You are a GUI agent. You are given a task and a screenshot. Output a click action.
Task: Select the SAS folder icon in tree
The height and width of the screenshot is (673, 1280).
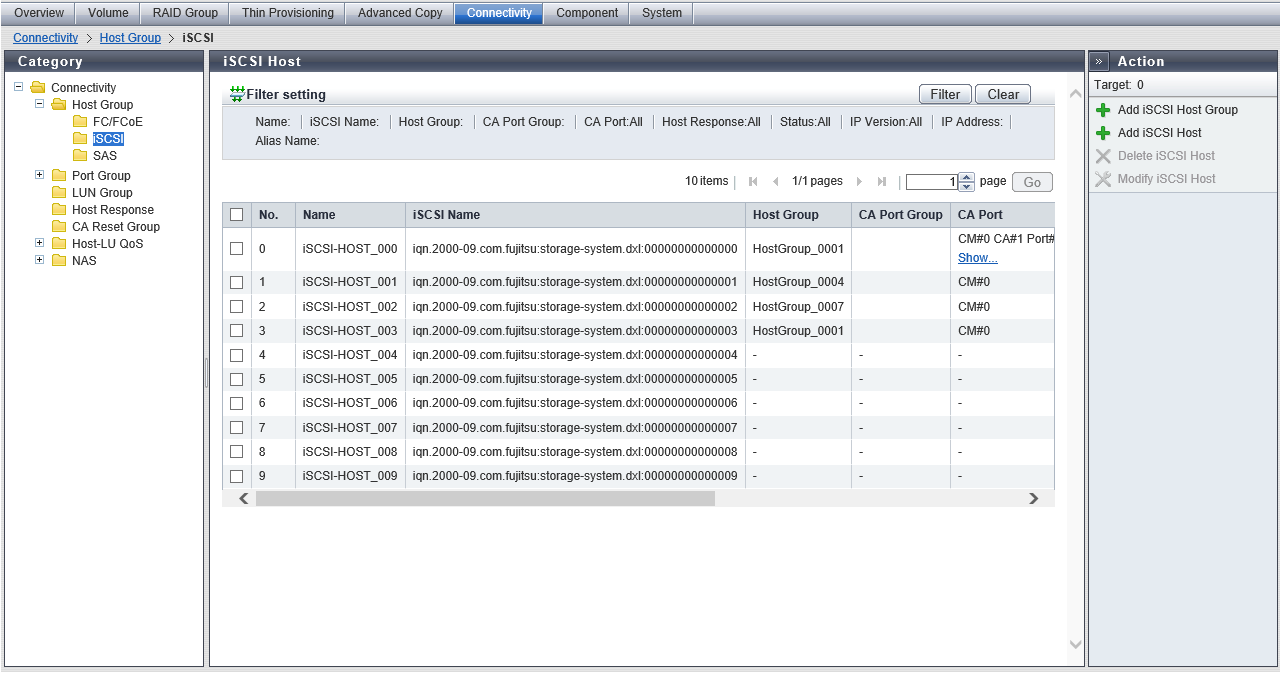(x=80, y=156)
